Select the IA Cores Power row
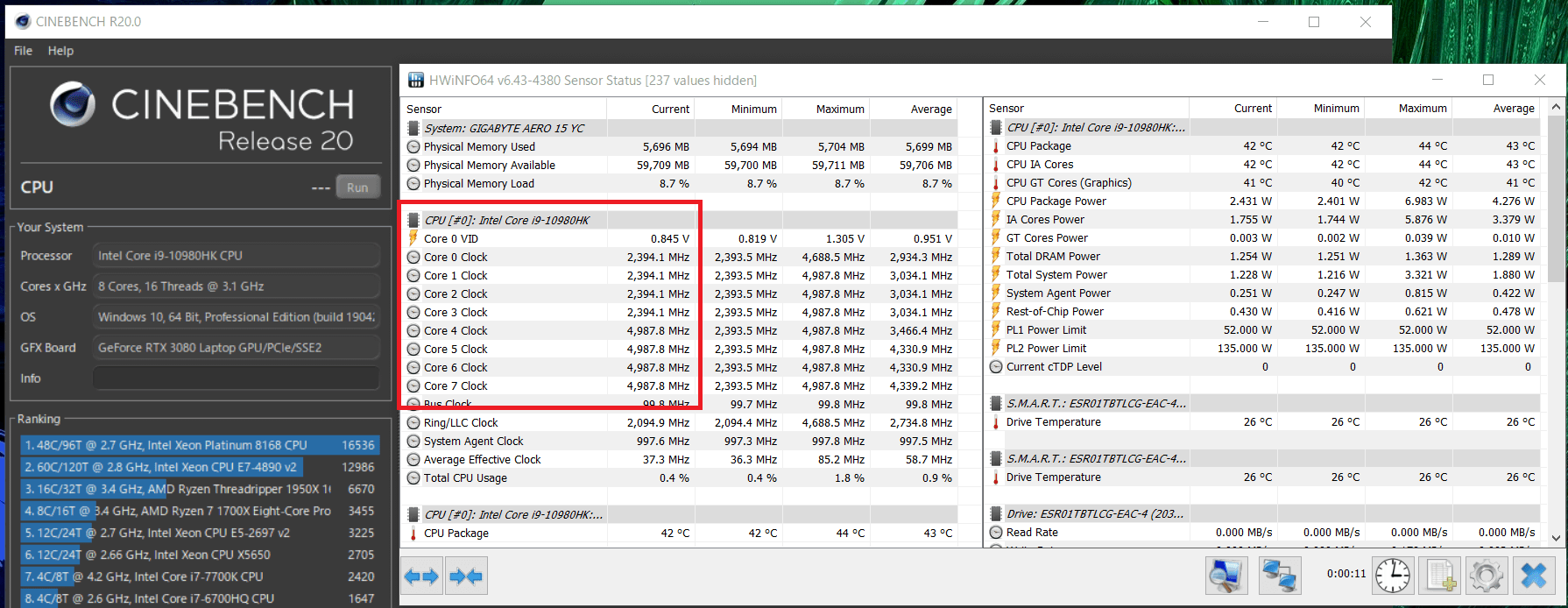This screenshot has height=608, width=1568. 1262,219
